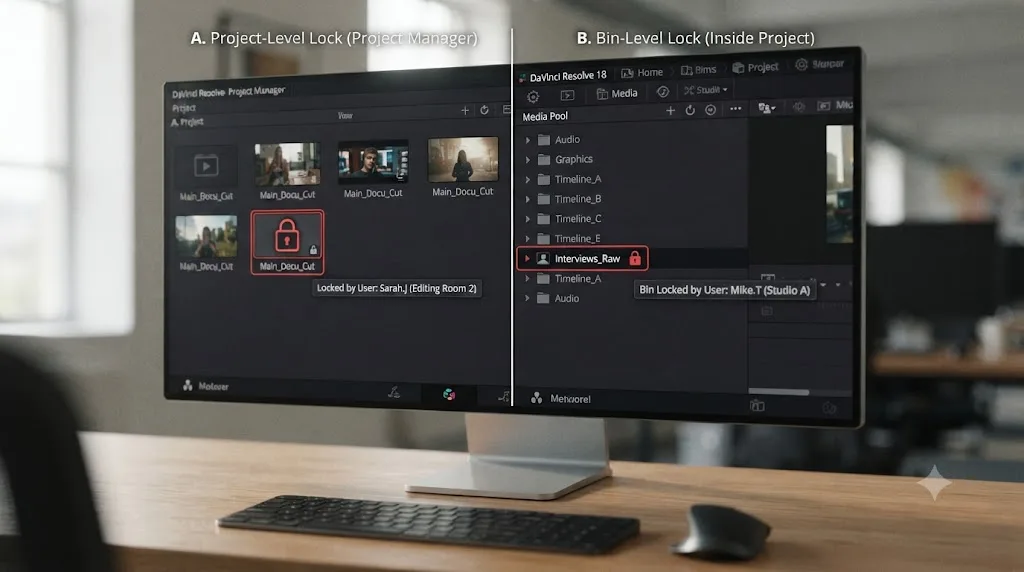Click the music note page icon in Project Manager
This screenshot has width=1024, height=572.
[504, 396]
